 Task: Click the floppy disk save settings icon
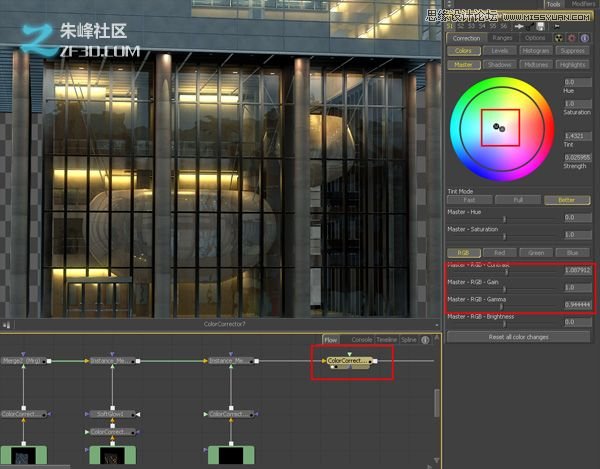point(540,26)
